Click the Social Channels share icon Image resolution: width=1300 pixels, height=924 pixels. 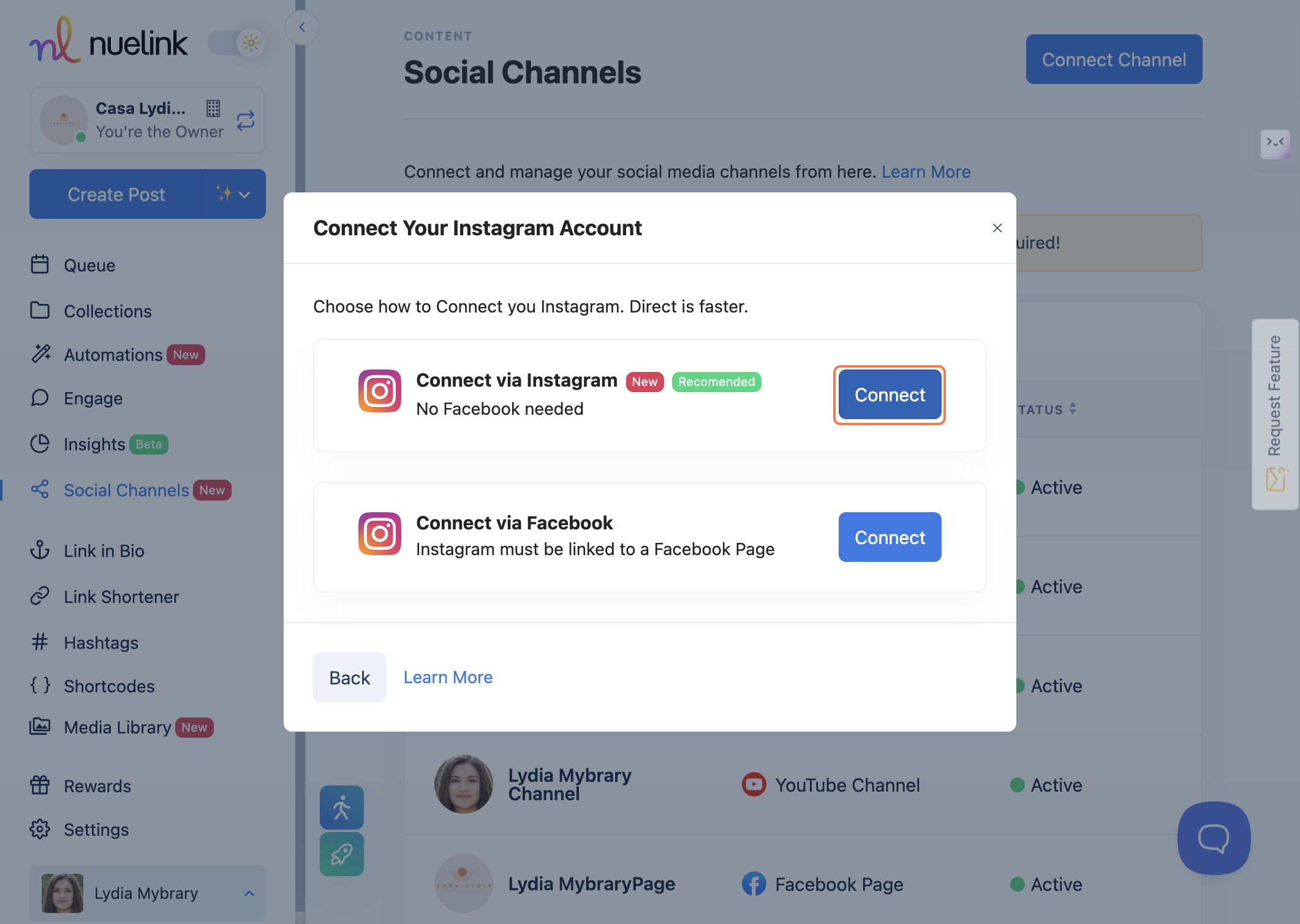point(40,489)
